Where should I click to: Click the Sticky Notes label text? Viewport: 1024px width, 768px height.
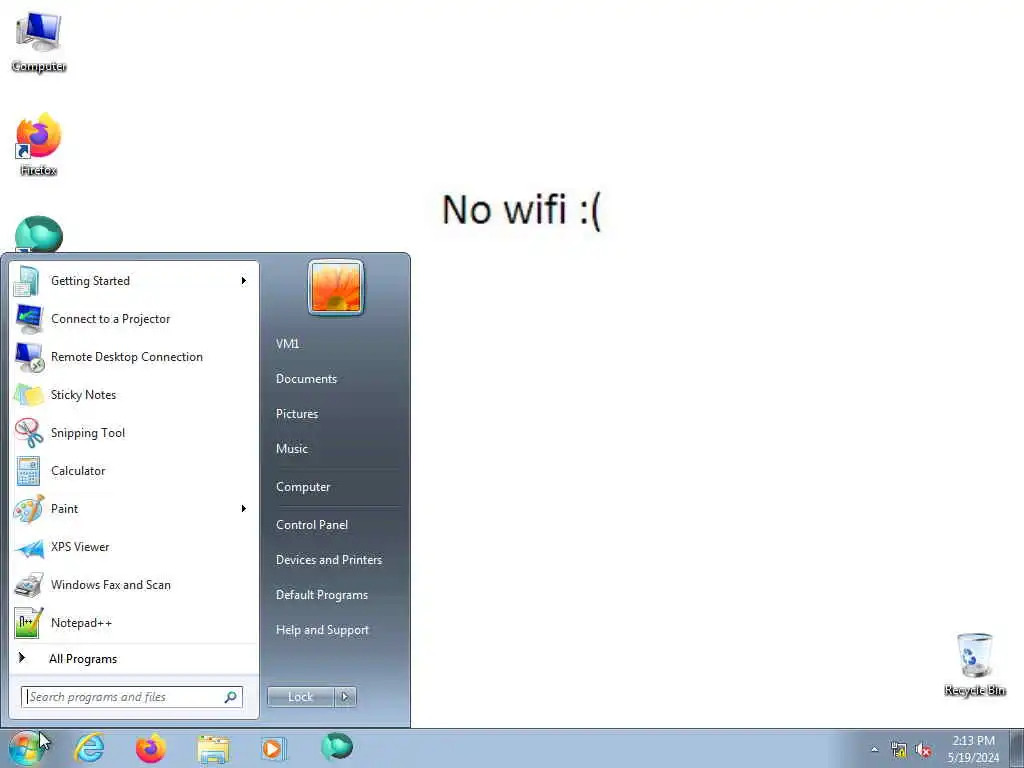pos(84,395)
